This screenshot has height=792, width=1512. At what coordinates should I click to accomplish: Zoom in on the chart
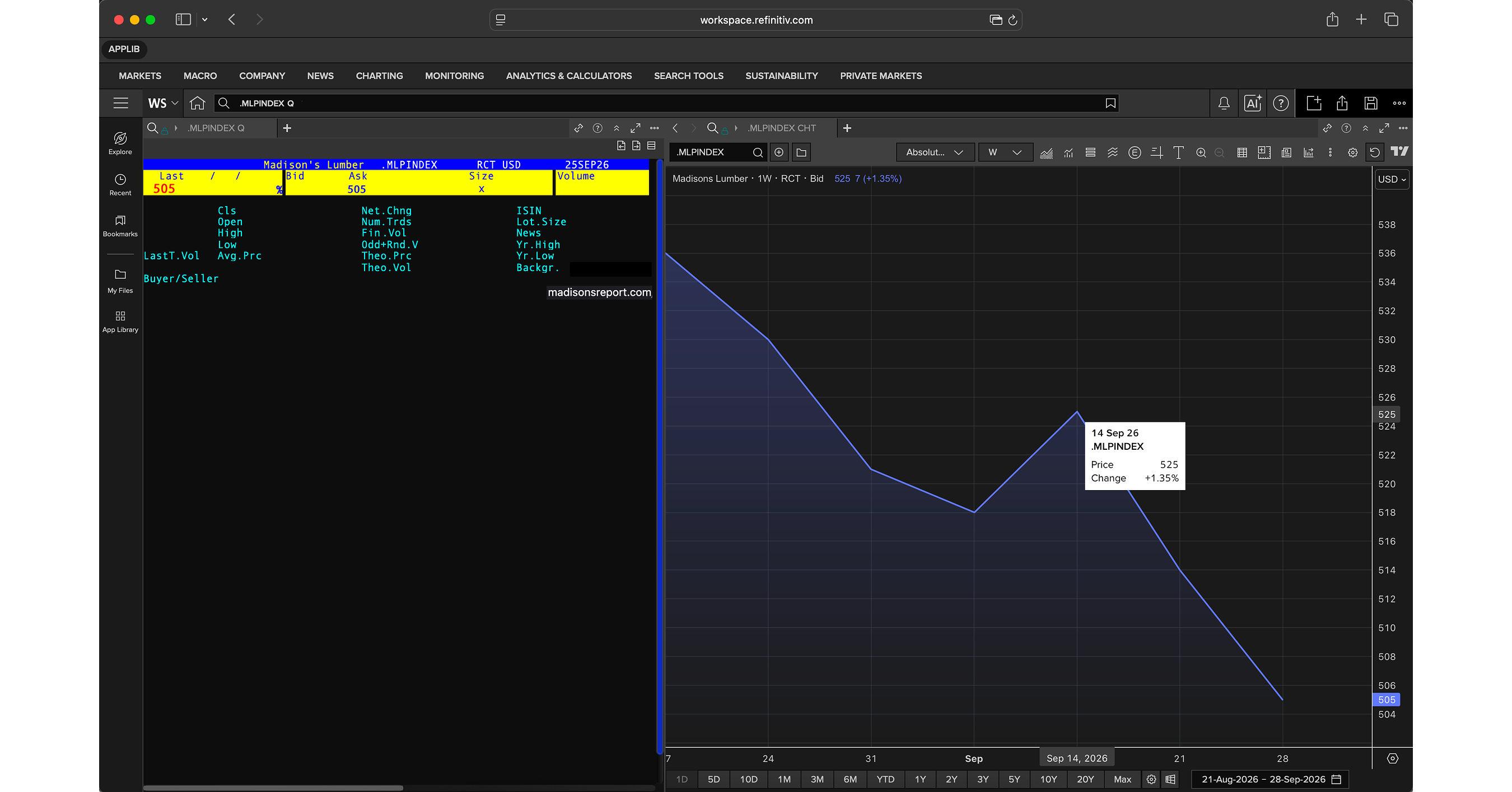tap(1201, 153)
